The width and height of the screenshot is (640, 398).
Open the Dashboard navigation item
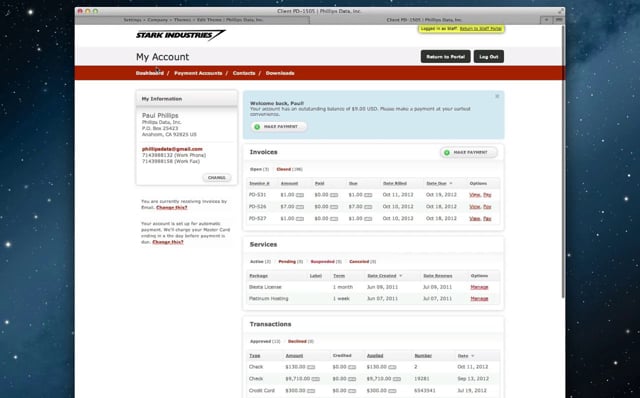pos(150,73)
